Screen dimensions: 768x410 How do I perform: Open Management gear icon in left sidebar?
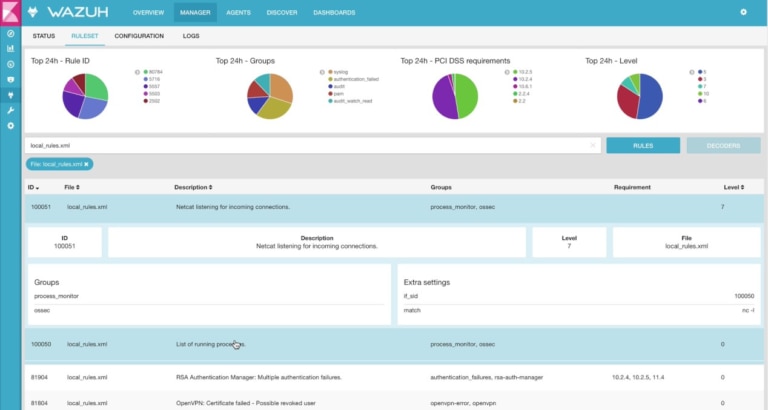(x=10, y=125)
